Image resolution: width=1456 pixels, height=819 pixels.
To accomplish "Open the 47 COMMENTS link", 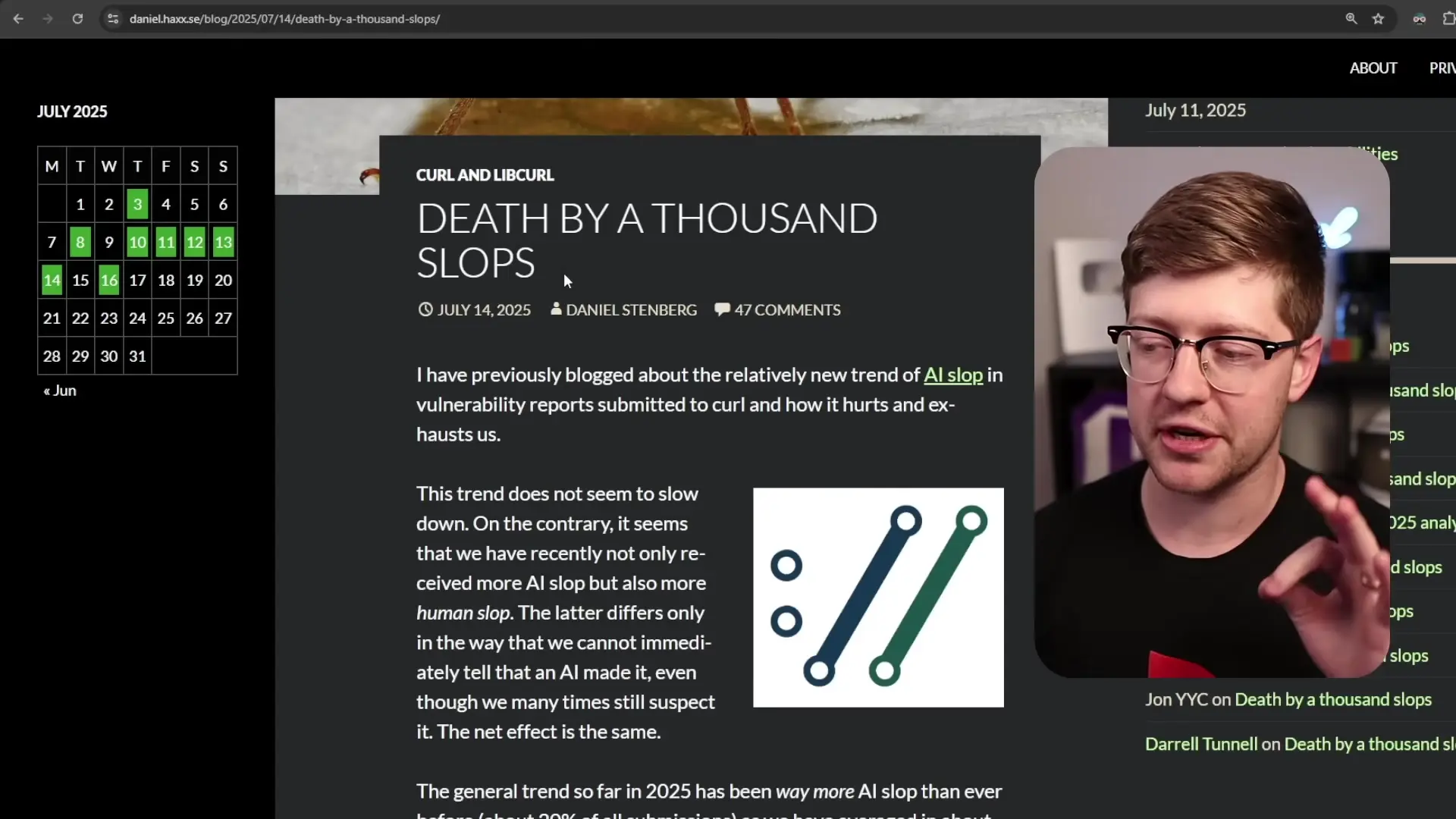I will click(x=787, y=310).
